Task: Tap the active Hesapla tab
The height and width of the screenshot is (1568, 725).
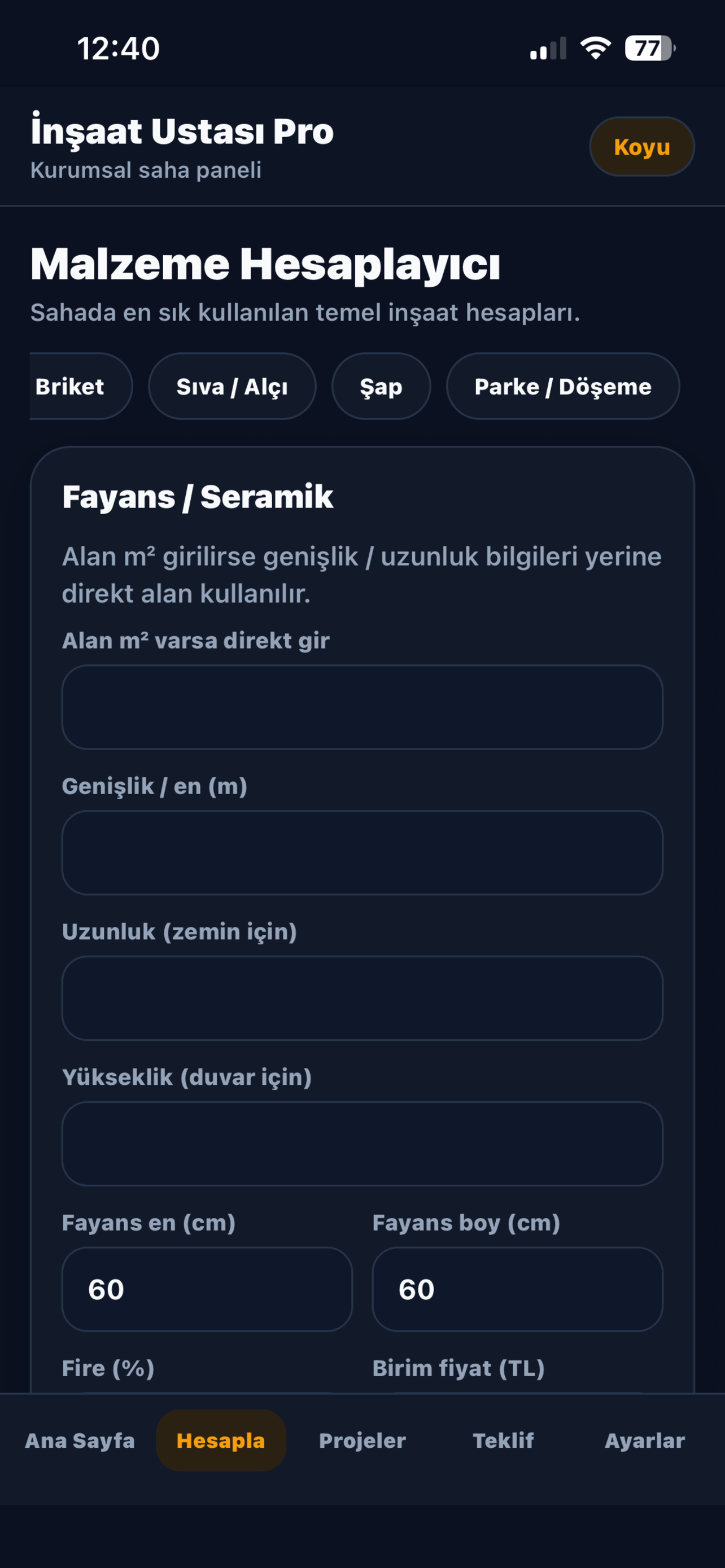Action: tap(221, 1440)
